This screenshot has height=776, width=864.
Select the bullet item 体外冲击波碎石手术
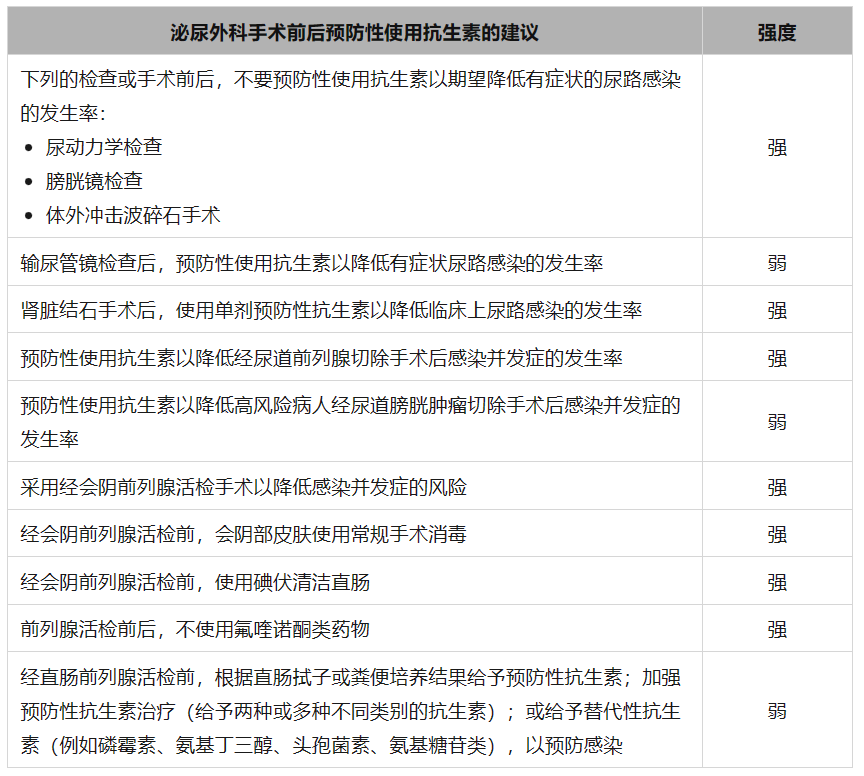[133, 215]
